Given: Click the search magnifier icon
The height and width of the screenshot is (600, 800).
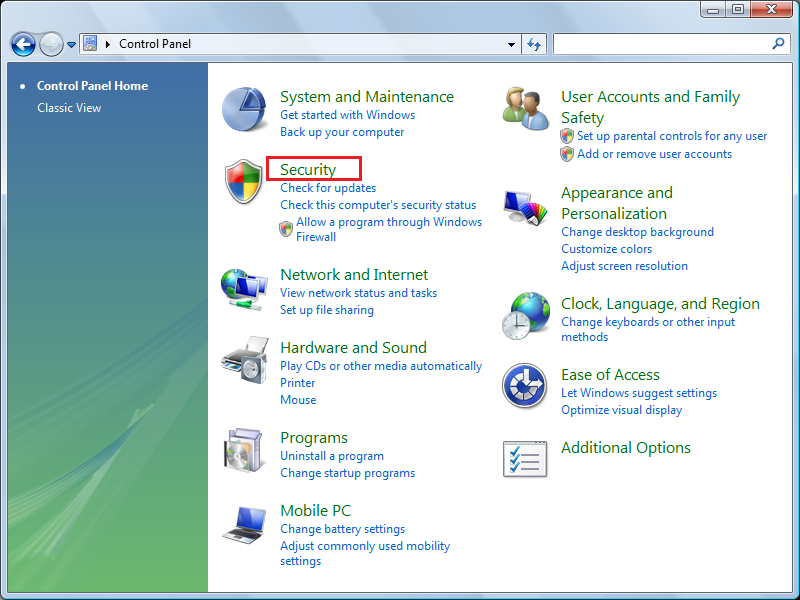Looking at the screenshot, I should [x=779, y=44].
